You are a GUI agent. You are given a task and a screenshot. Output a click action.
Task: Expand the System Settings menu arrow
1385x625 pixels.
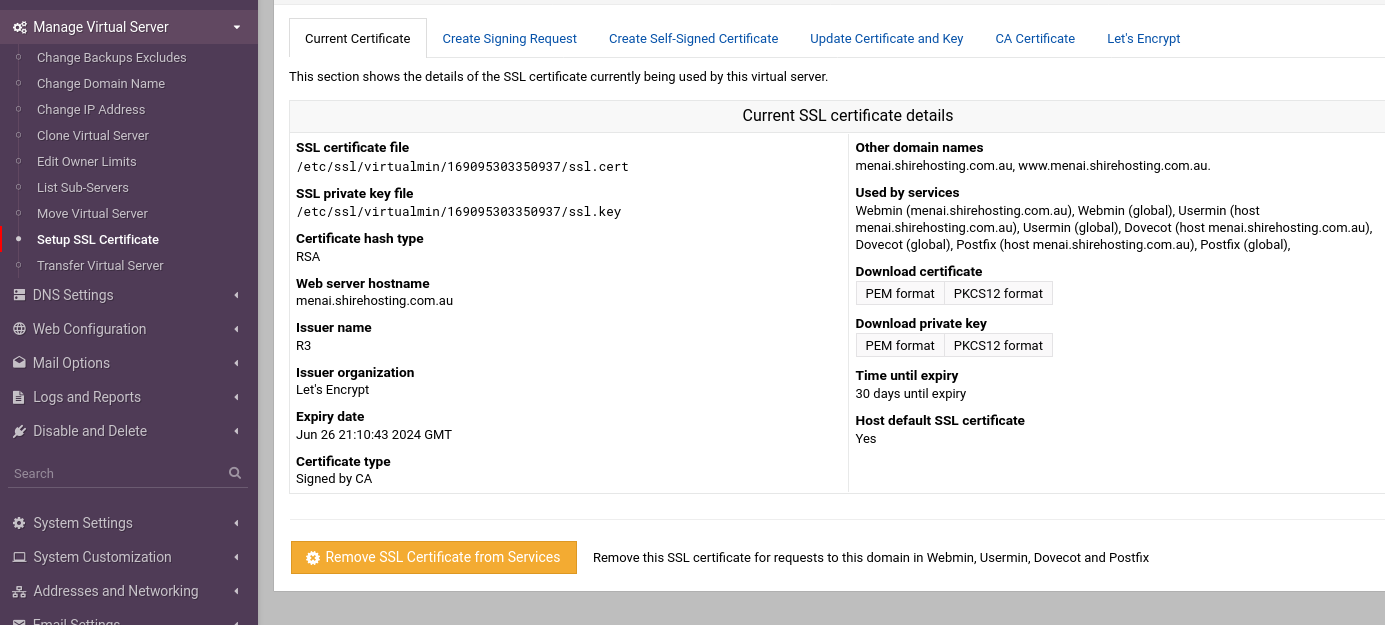click(237, 523)
